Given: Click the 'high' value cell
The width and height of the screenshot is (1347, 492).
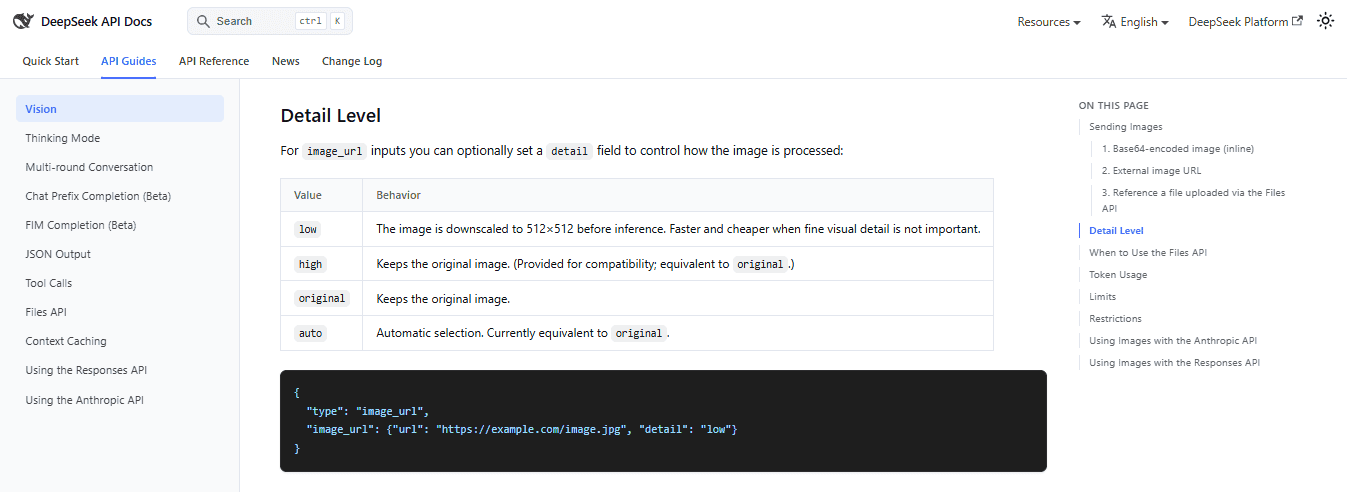Looking at the screenshot, I should [x=321, y=264].
